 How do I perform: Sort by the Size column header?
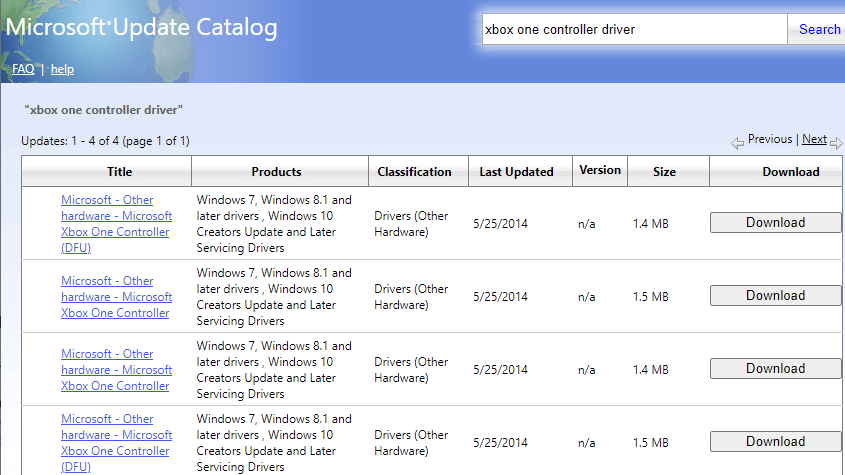(x=668, y=171)
